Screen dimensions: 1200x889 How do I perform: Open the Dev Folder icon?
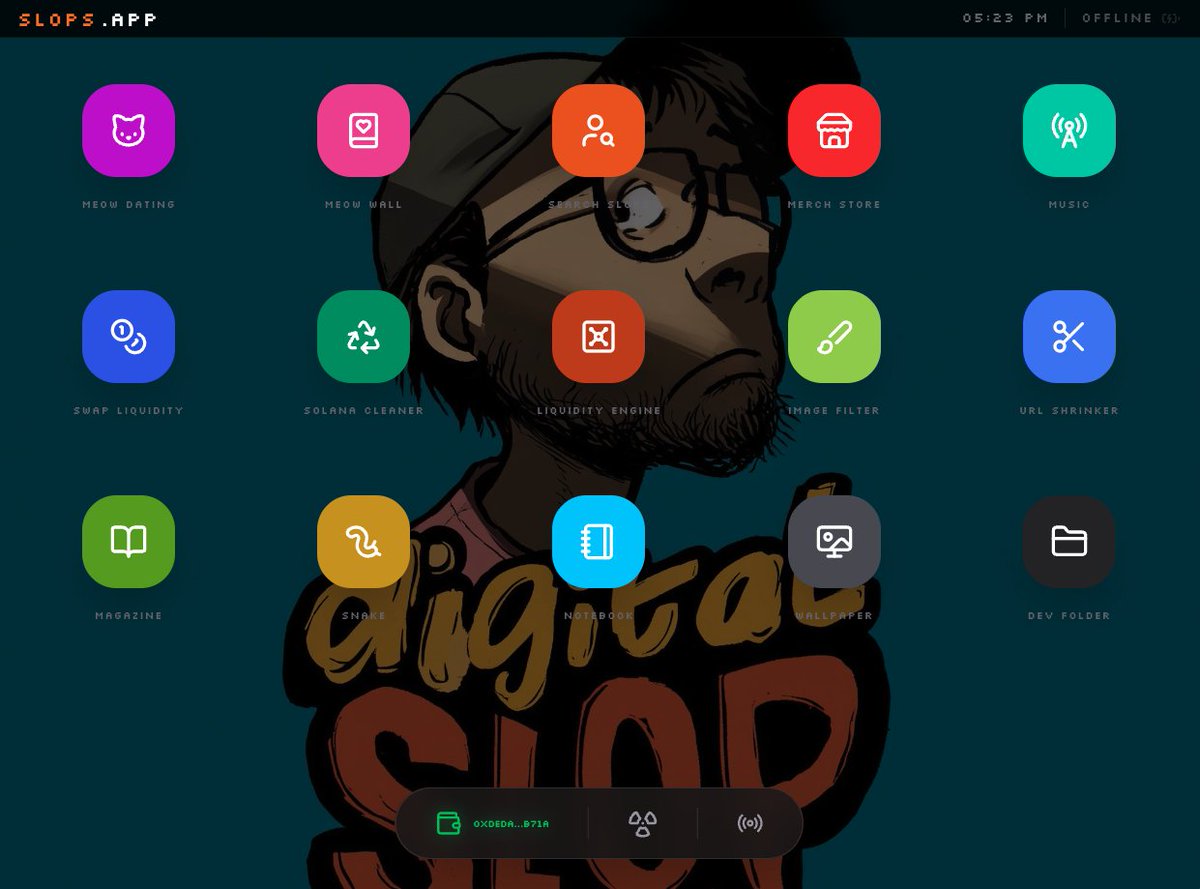pos(1069,541)
